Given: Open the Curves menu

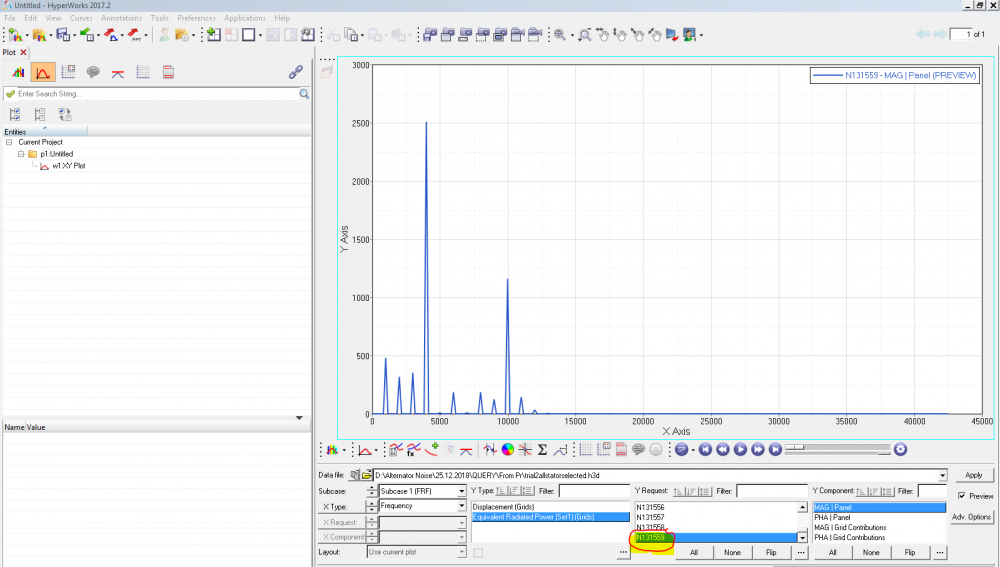Looking at the screenshot, I should tap(81, 18).
